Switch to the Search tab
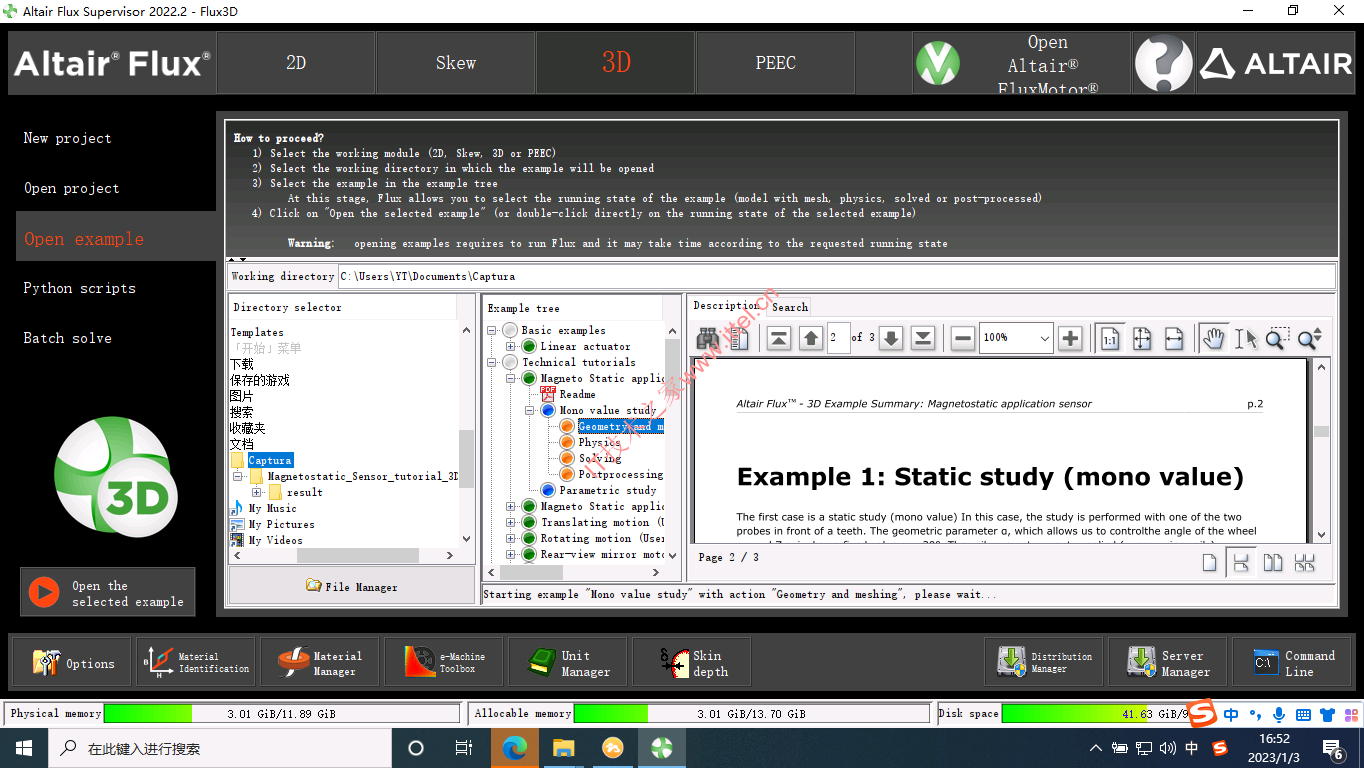 [789, 307]
